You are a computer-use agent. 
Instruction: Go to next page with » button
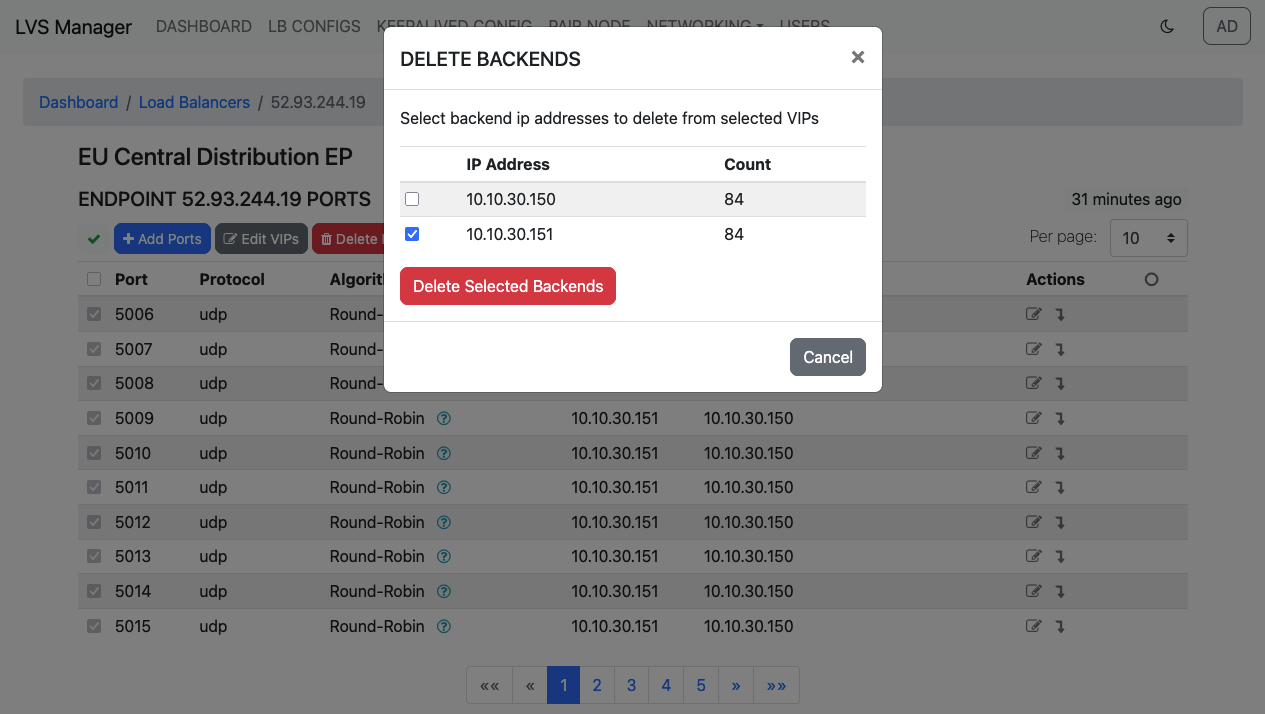coord(736,685)
